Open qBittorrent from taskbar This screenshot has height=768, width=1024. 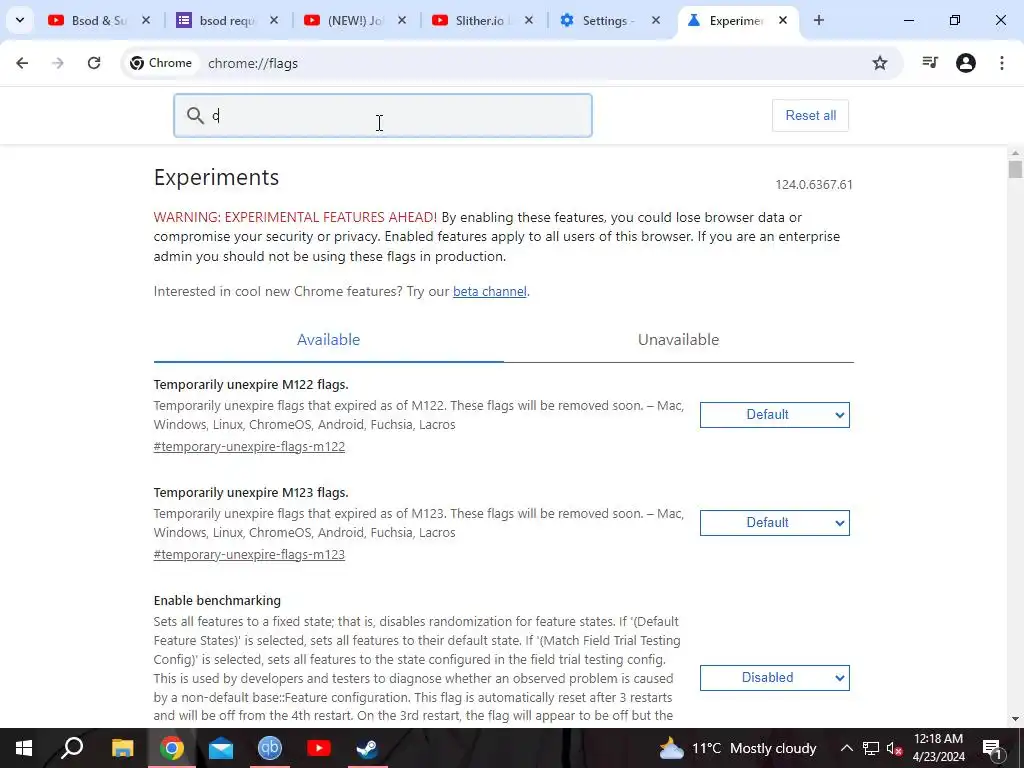[x=270, y=748]
